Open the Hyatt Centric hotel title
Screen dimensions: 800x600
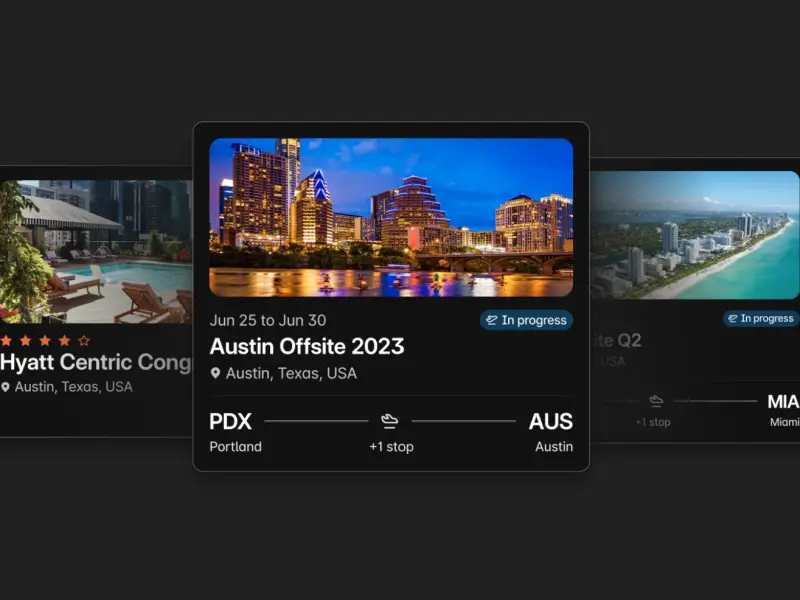tap(96, 362)
